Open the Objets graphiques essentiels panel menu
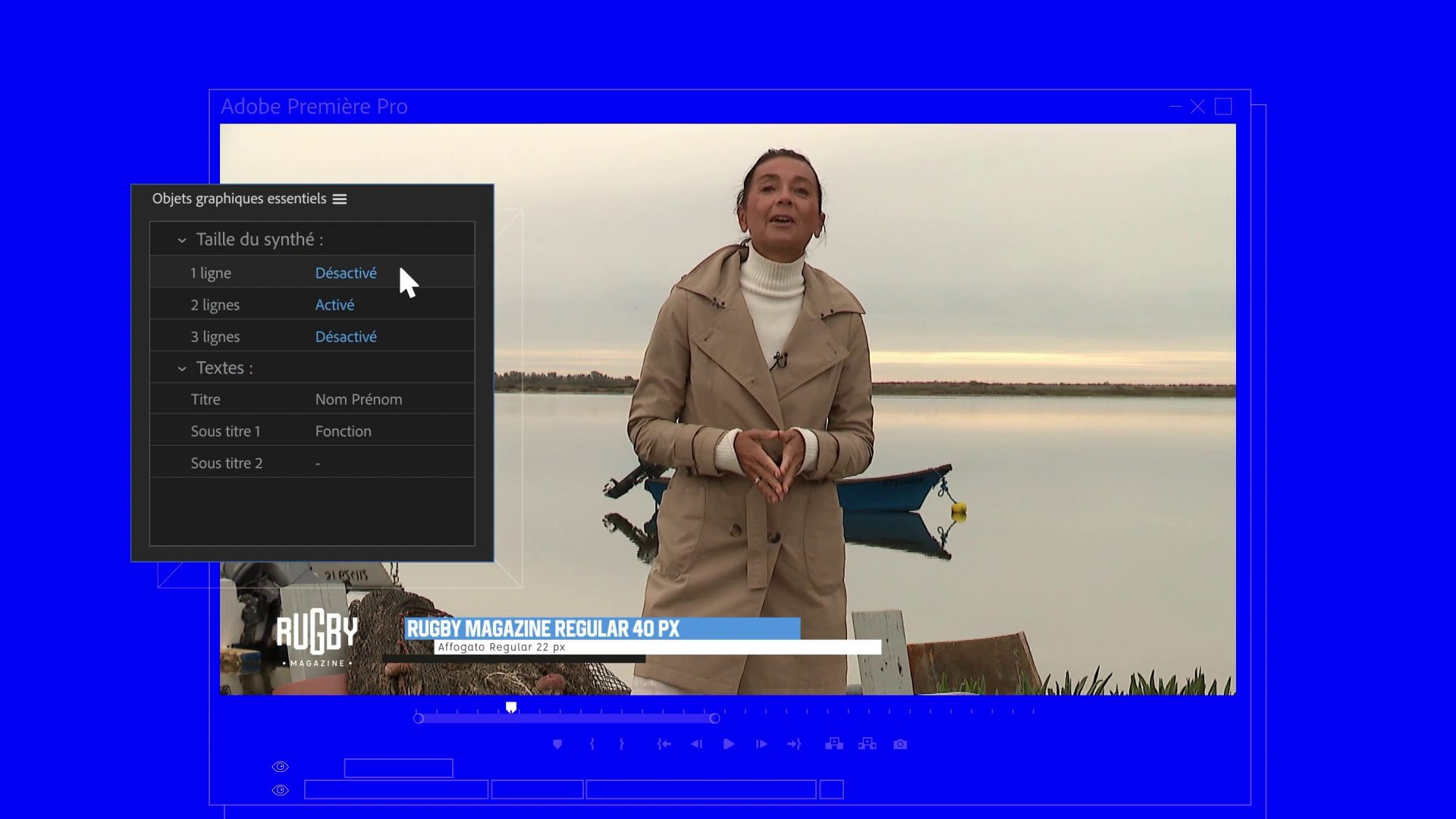The height and width of the screenshot is (819, 1456). tap(340, 199)
